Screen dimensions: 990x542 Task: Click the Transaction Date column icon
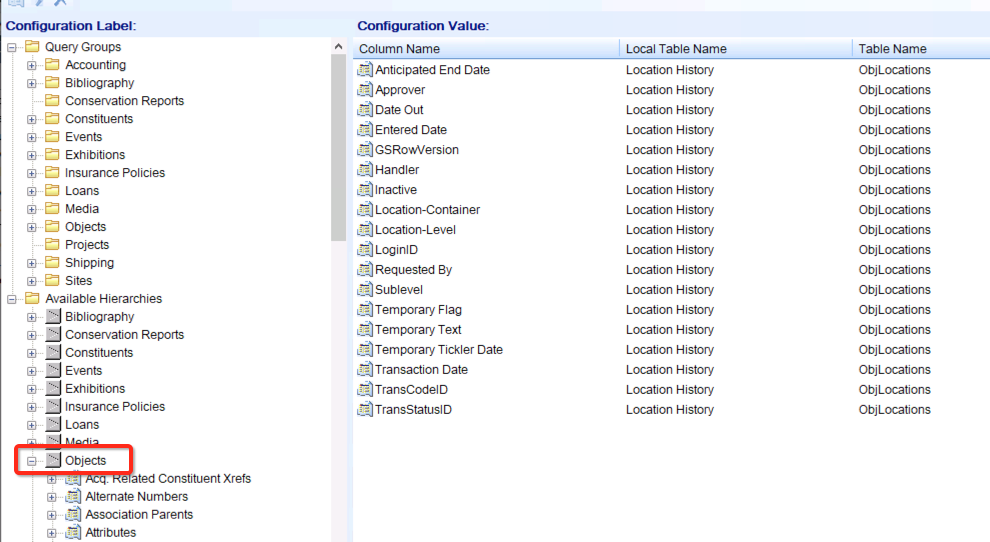364,370
